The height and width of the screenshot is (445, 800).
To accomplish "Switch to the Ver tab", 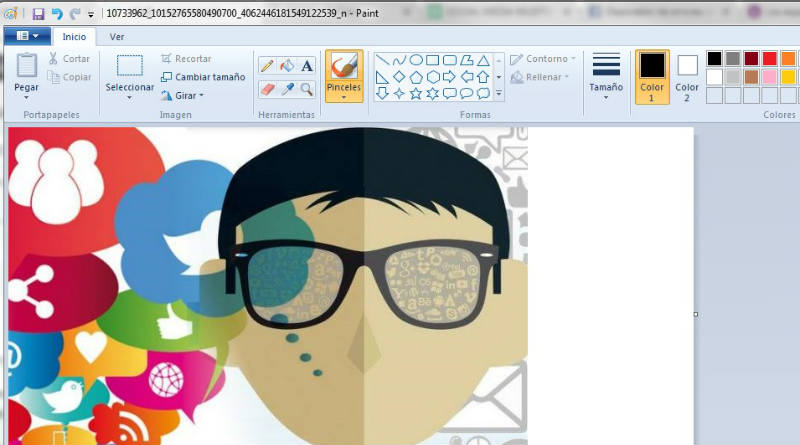I will click(x=117, y=37).
